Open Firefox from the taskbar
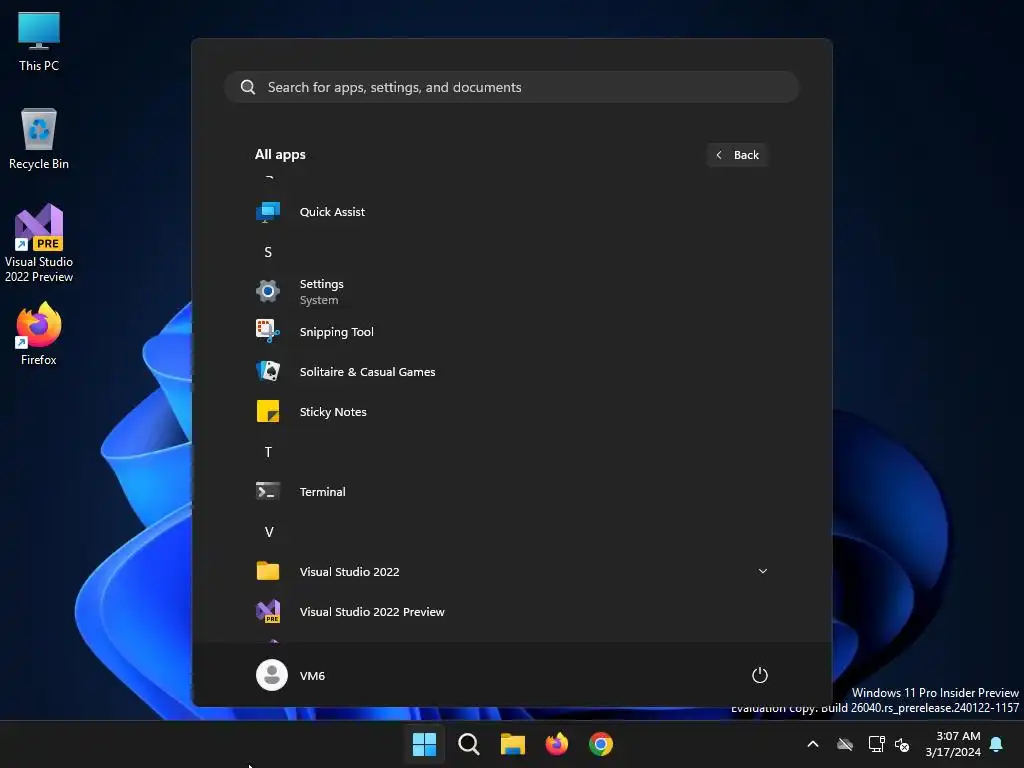1024x768 pixels. tap(557, 744)
